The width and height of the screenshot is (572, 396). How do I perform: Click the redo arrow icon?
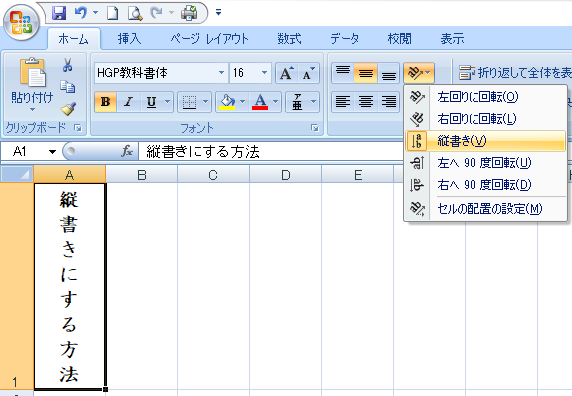(x=156, y=13)
